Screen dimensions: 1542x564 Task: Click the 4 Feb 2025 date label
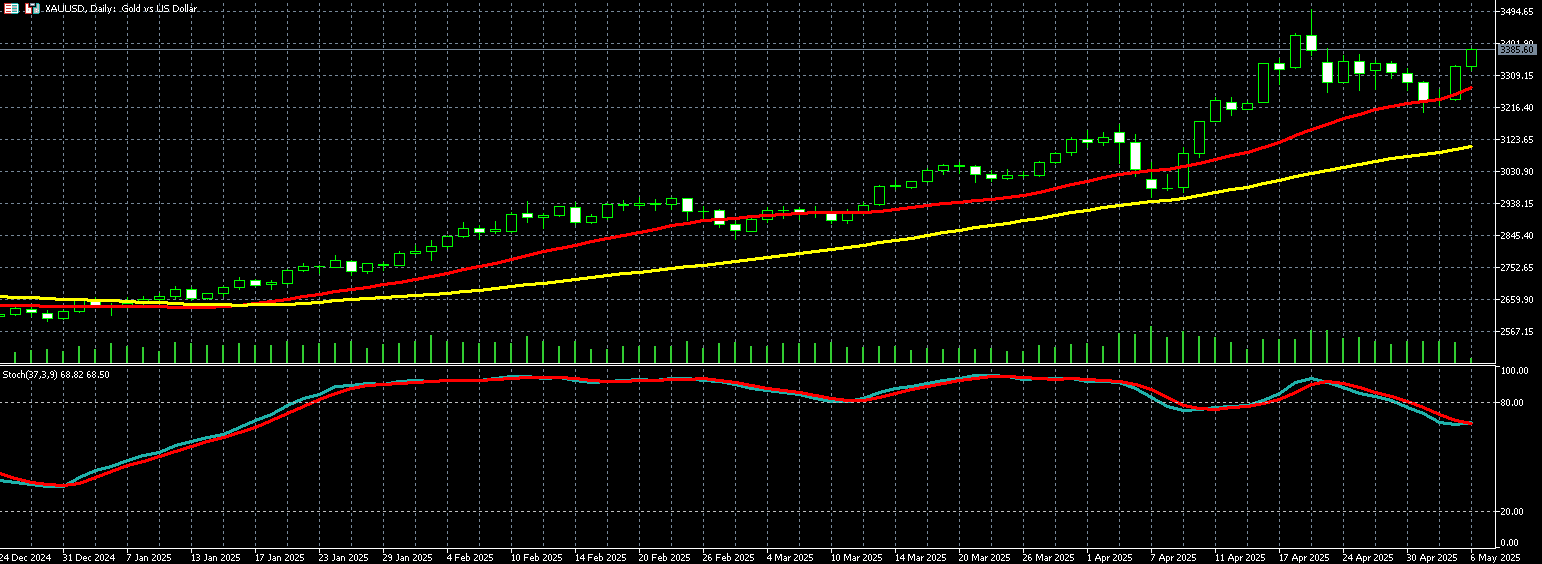(x=470, y=557)
